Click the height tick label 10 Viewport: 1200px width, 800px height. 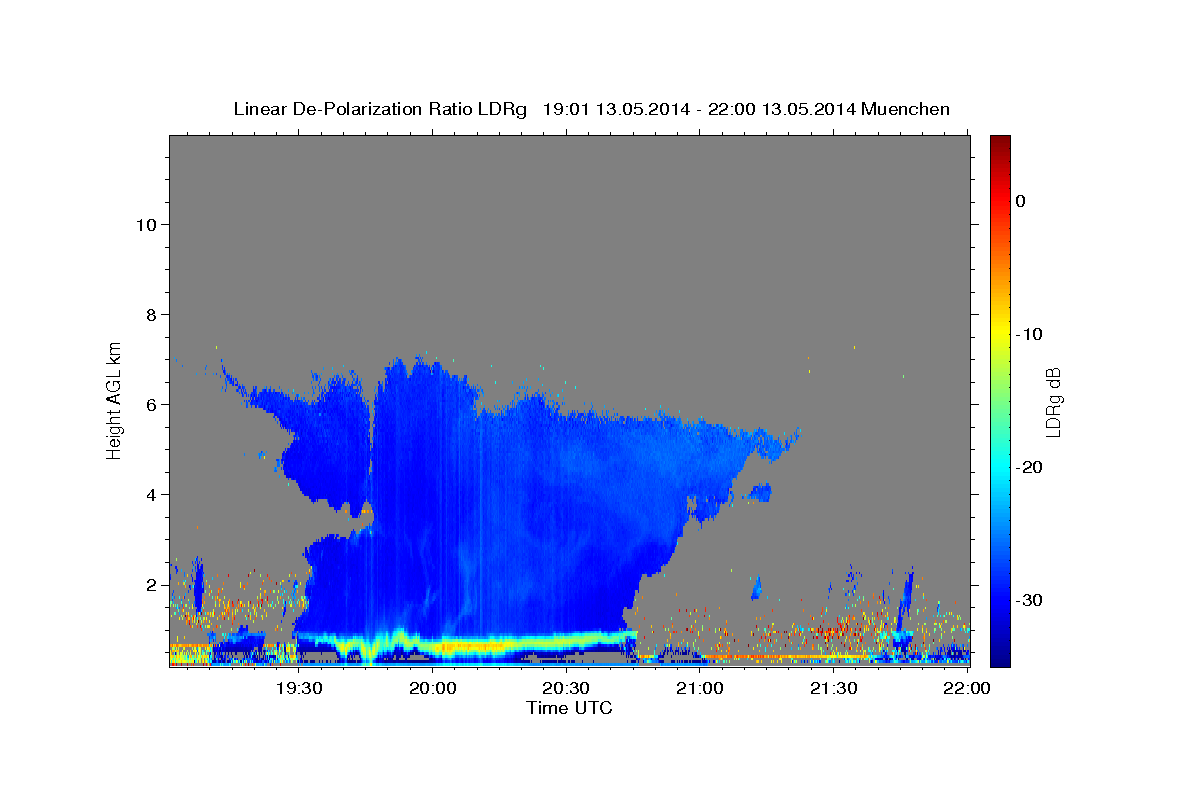(x=146, y=224)
